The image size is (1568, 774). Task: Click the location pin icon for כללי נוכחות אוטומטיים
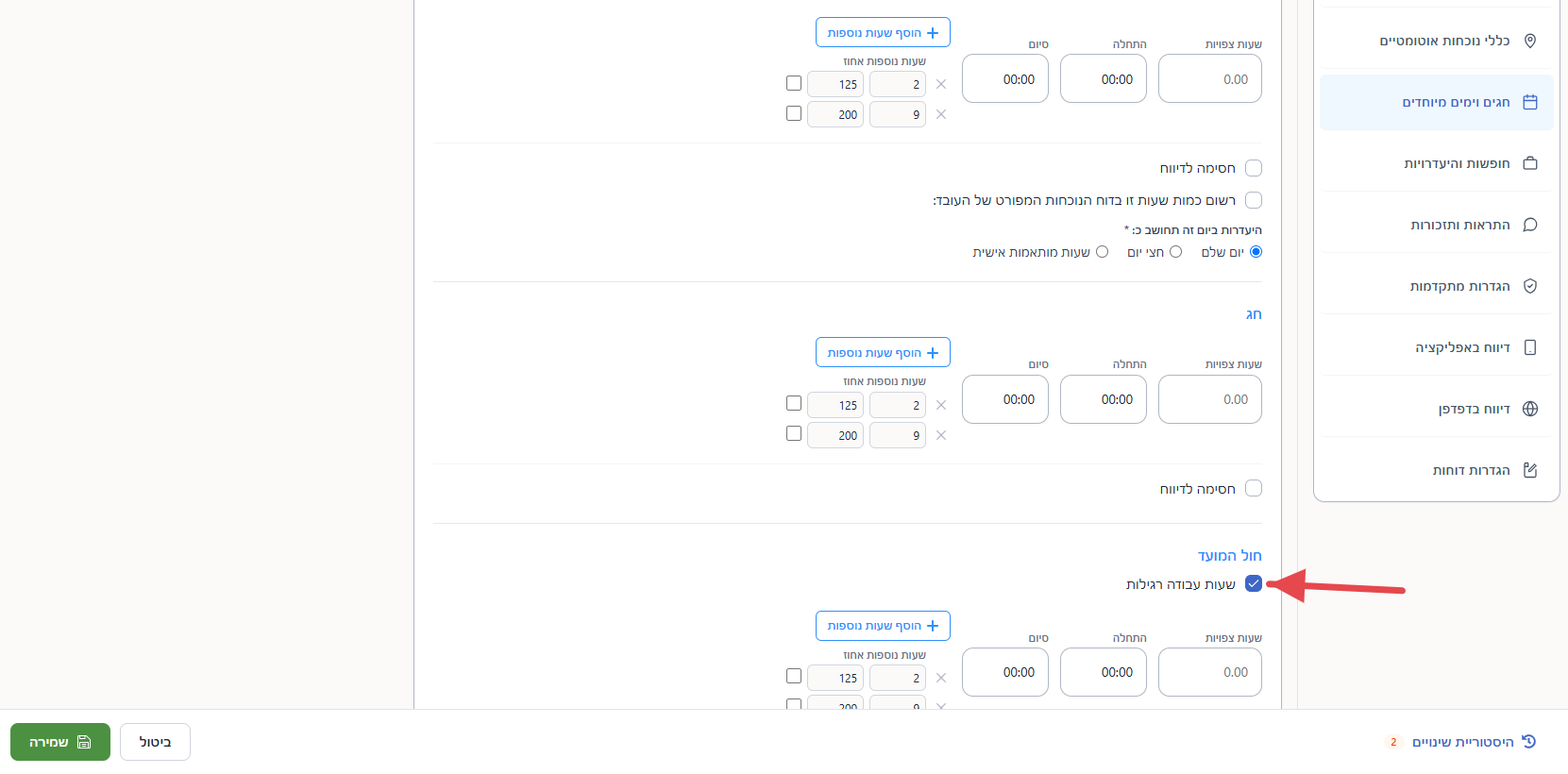[x=1530, y=41]
